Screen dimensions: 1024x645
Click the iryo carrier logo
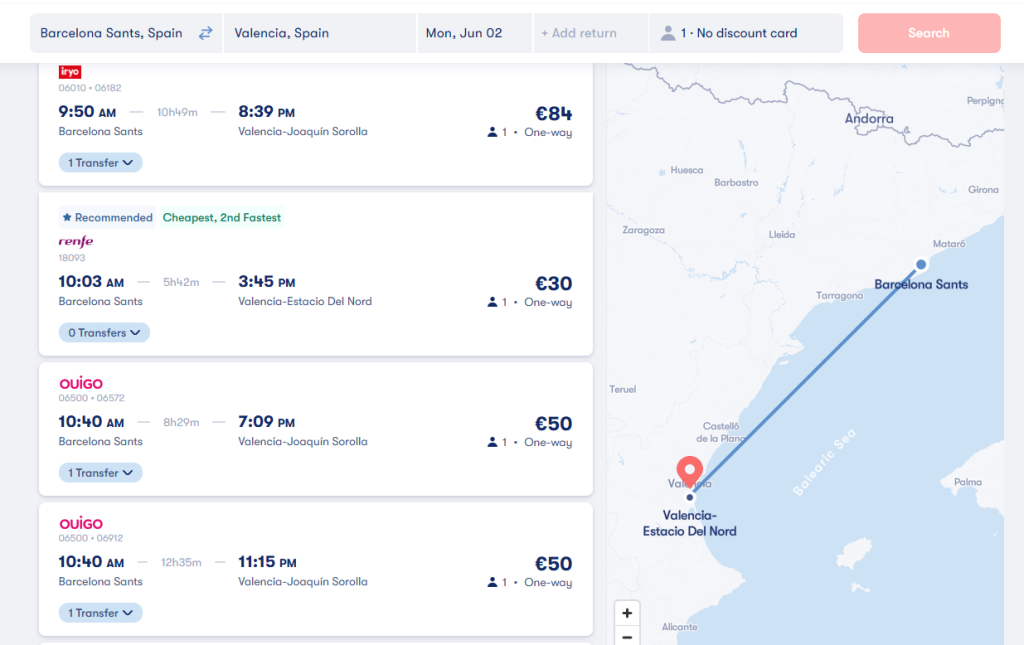point(70,72)
